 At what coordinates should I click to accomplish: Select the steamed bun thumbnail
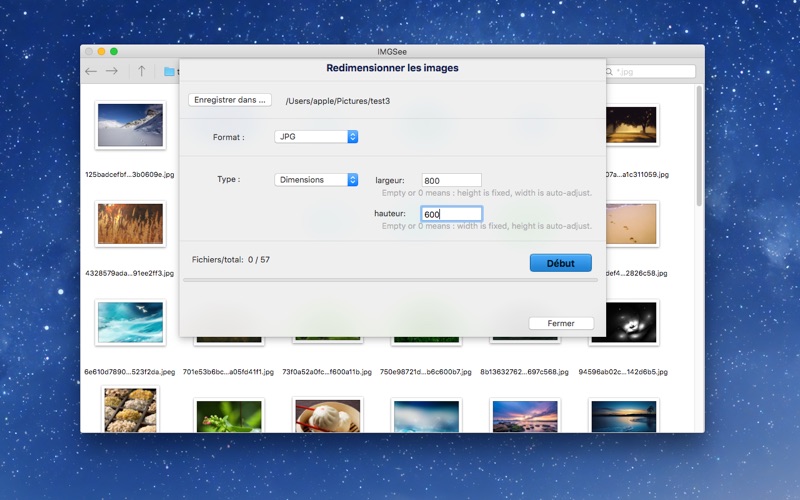click(x=328, y=415)
